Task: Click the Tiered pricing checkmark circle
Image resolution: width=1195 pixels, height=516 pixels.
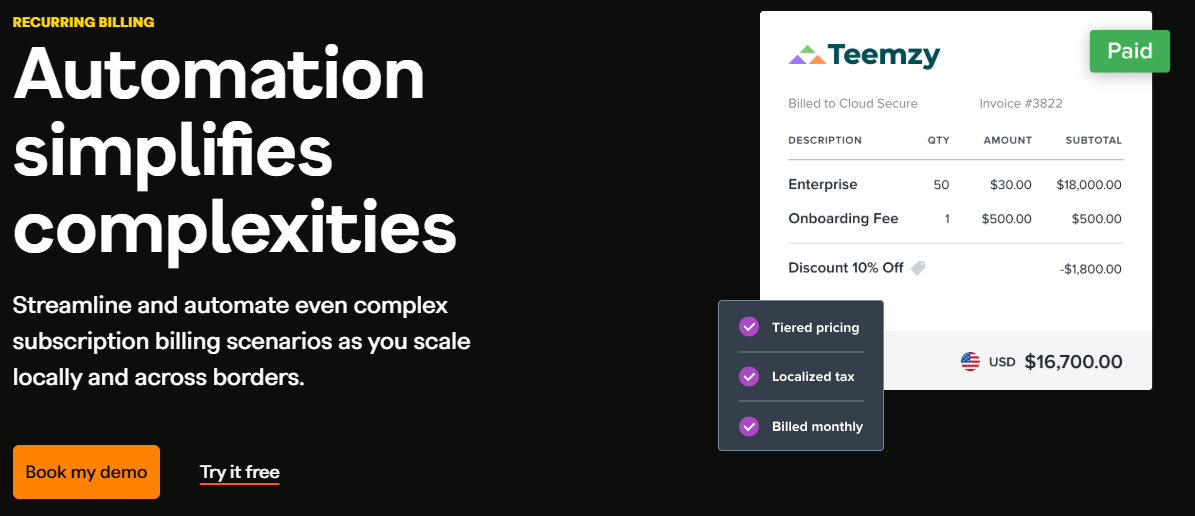Action: (x=749, y=327)
